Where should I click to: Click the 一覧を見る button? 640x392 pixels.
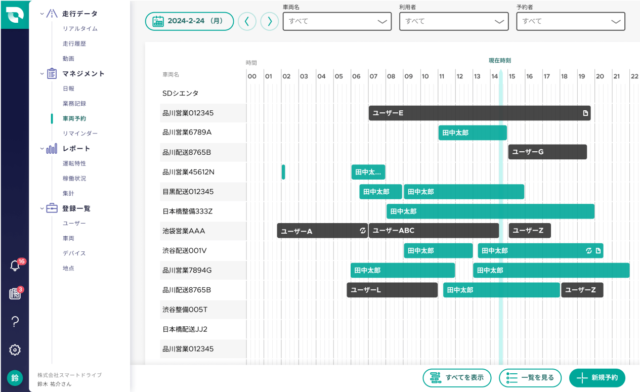(530, 378)
